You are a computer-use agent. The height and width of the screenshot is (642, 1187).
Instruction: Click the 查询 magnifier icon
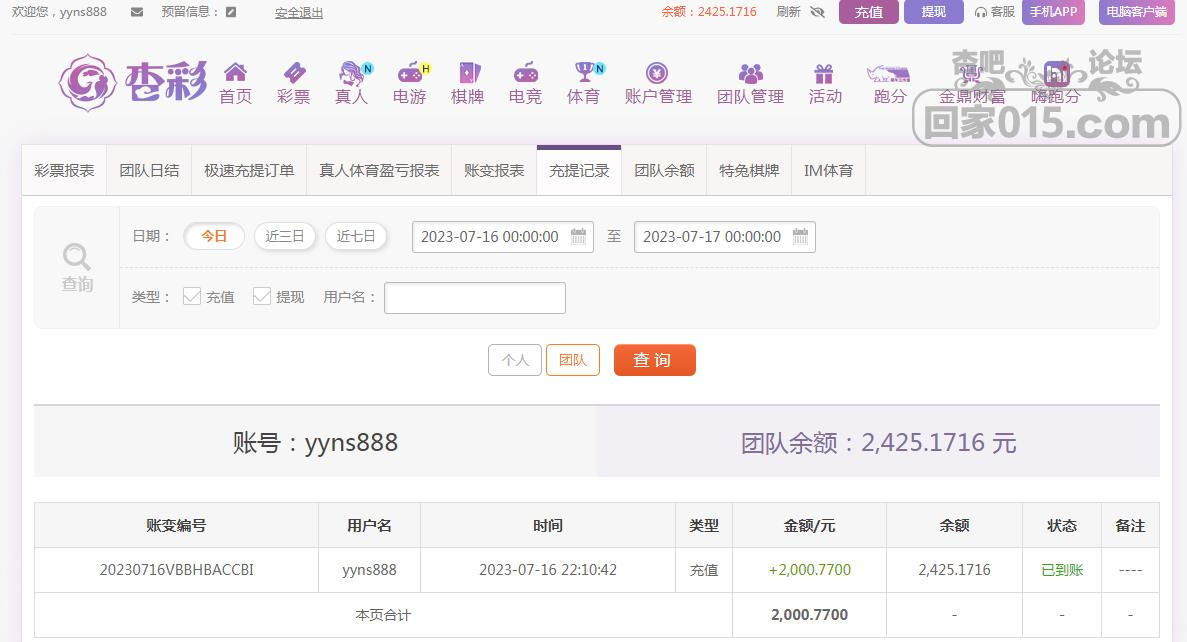[x=76, y=257]
